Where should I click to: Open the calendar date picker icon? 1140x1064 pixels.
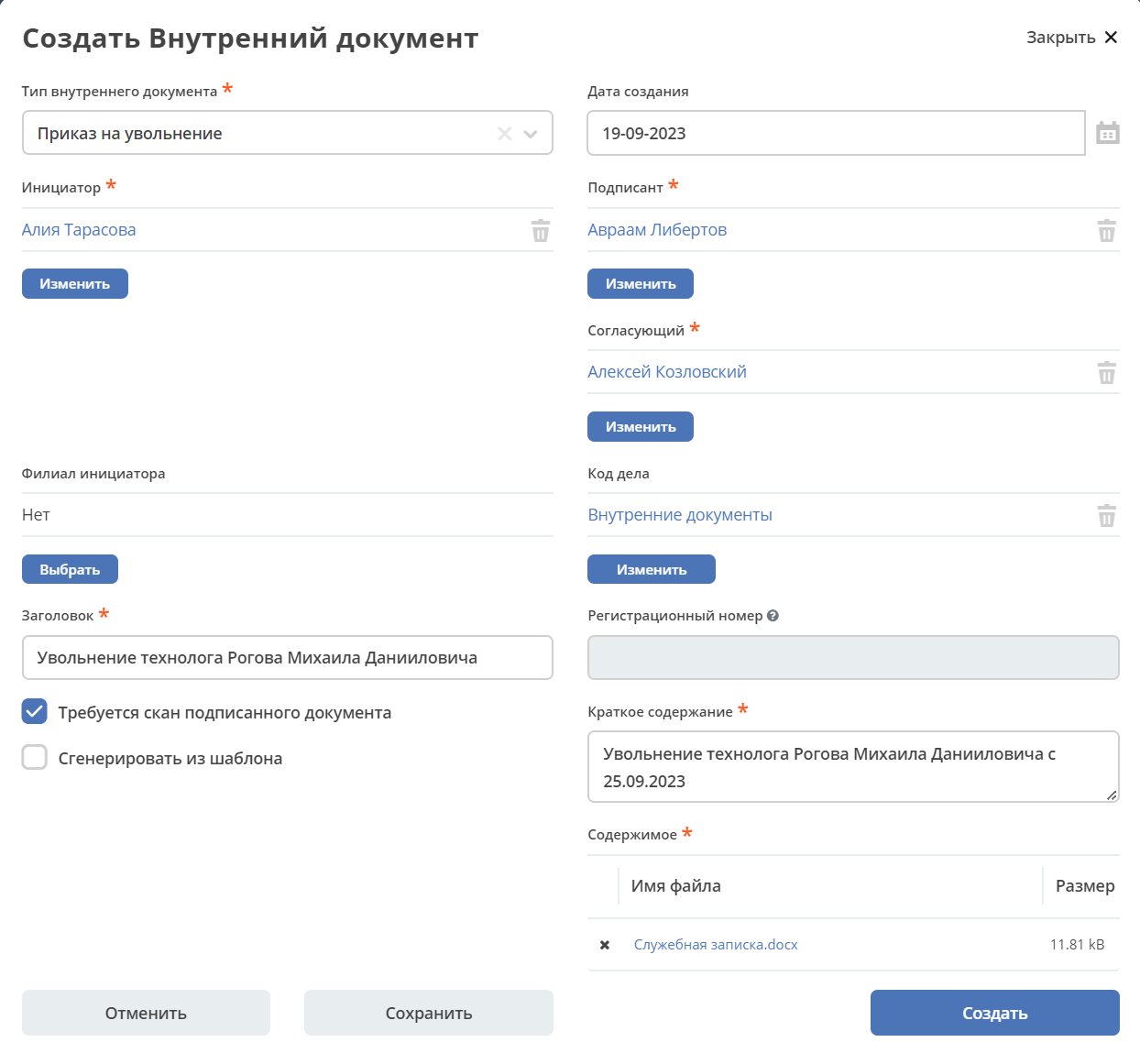pos(1108,133)
